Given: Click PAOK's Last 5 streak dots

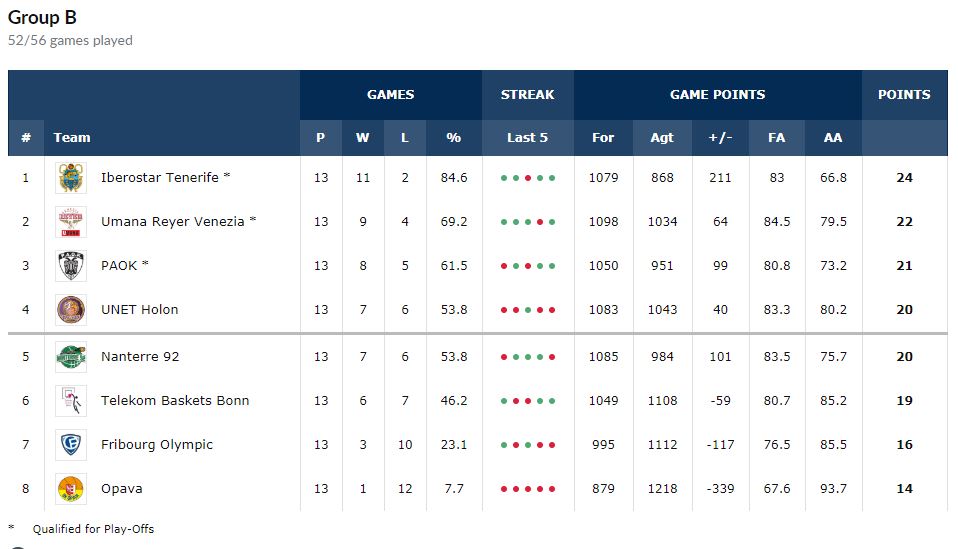Looking at the screenshot, I should (x=527, y=266).
